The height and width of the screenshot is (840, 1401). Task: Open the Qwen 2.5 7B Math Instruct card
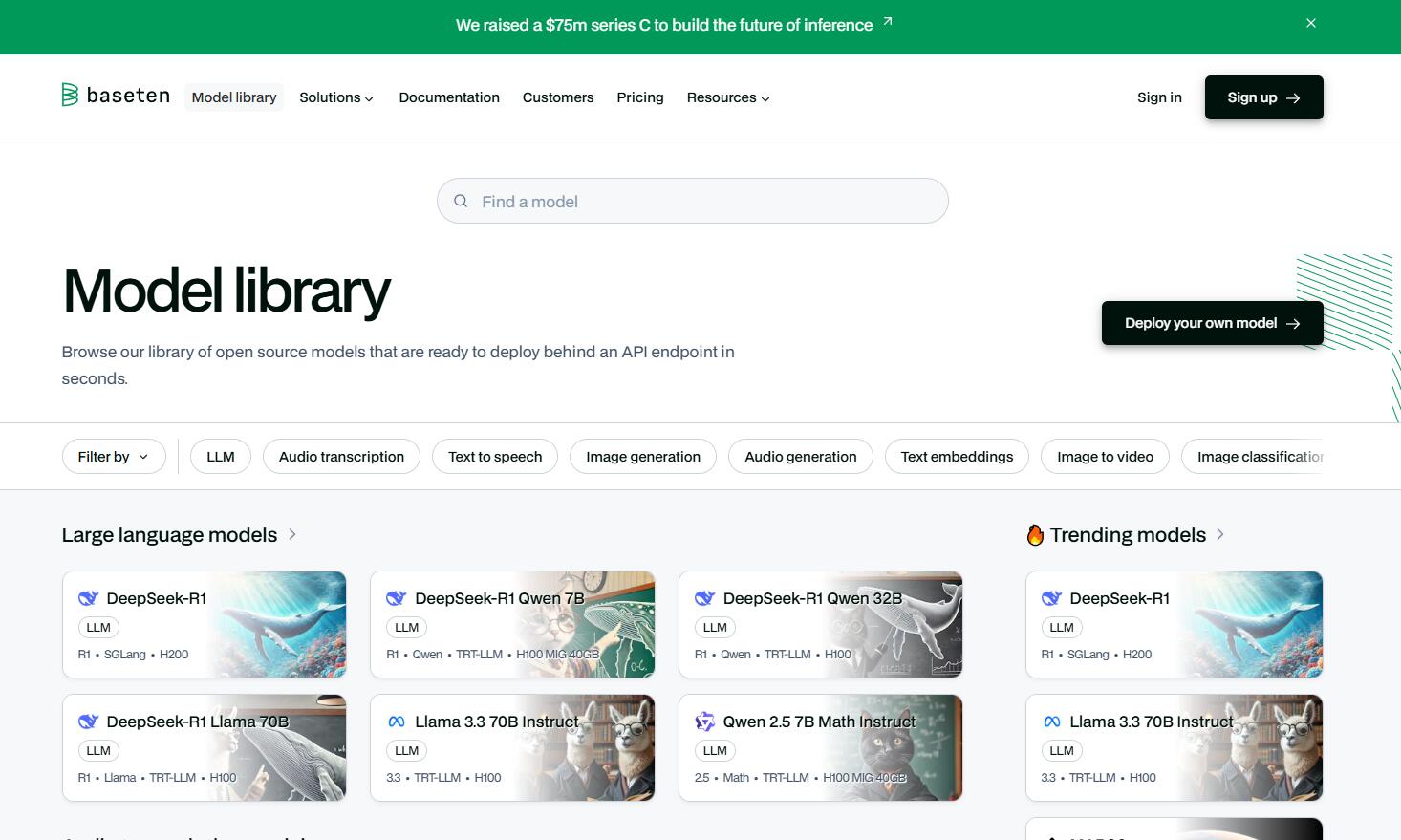[820, 747]
